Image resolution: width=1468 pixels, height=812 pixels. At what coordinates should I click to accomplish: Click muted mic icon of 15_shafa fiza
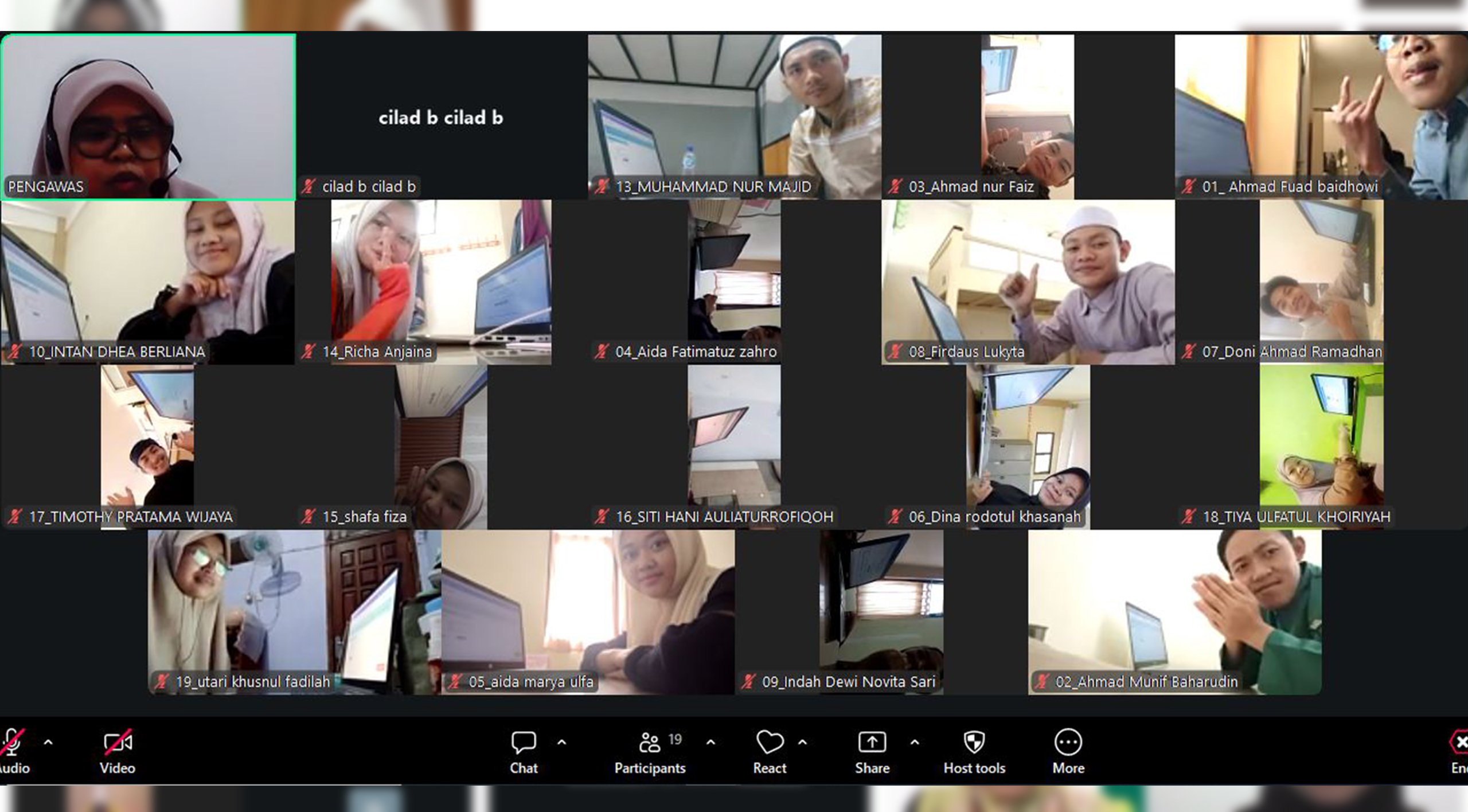[309, 516]
